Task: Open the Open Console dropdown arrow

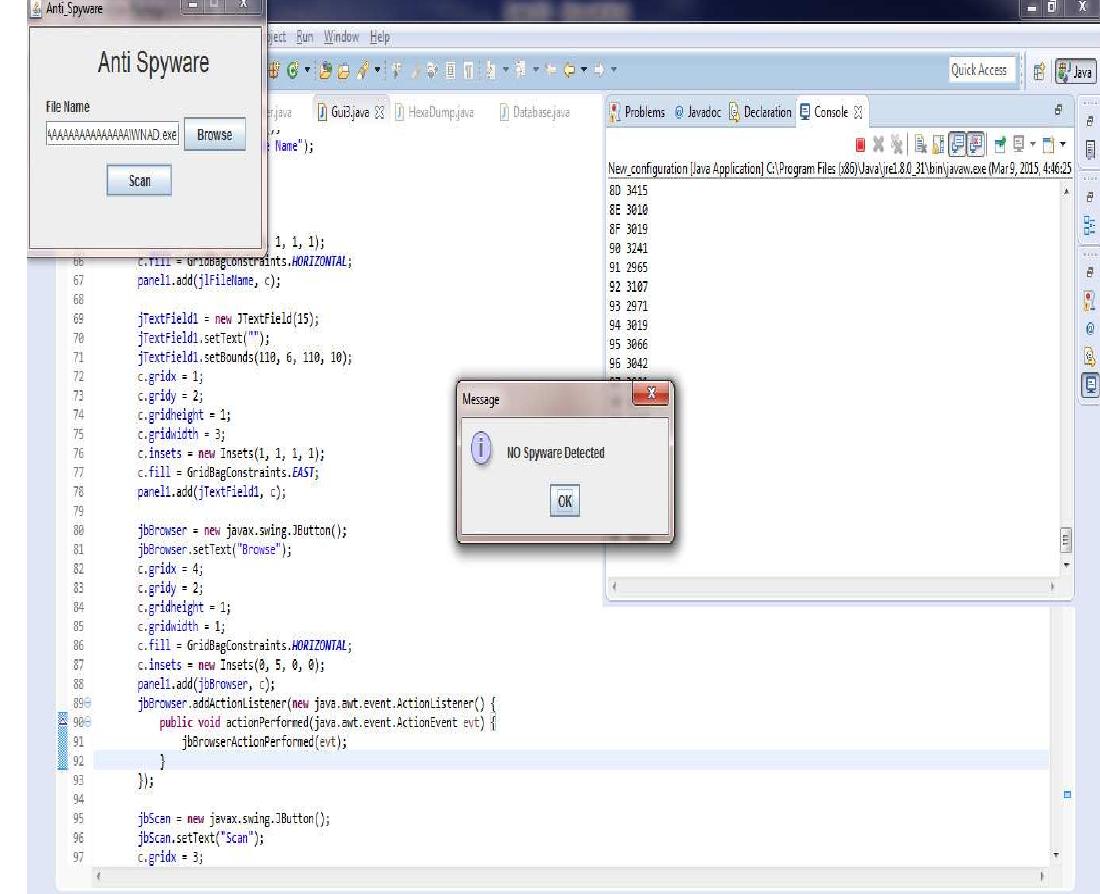Action: pos(1063,145)
